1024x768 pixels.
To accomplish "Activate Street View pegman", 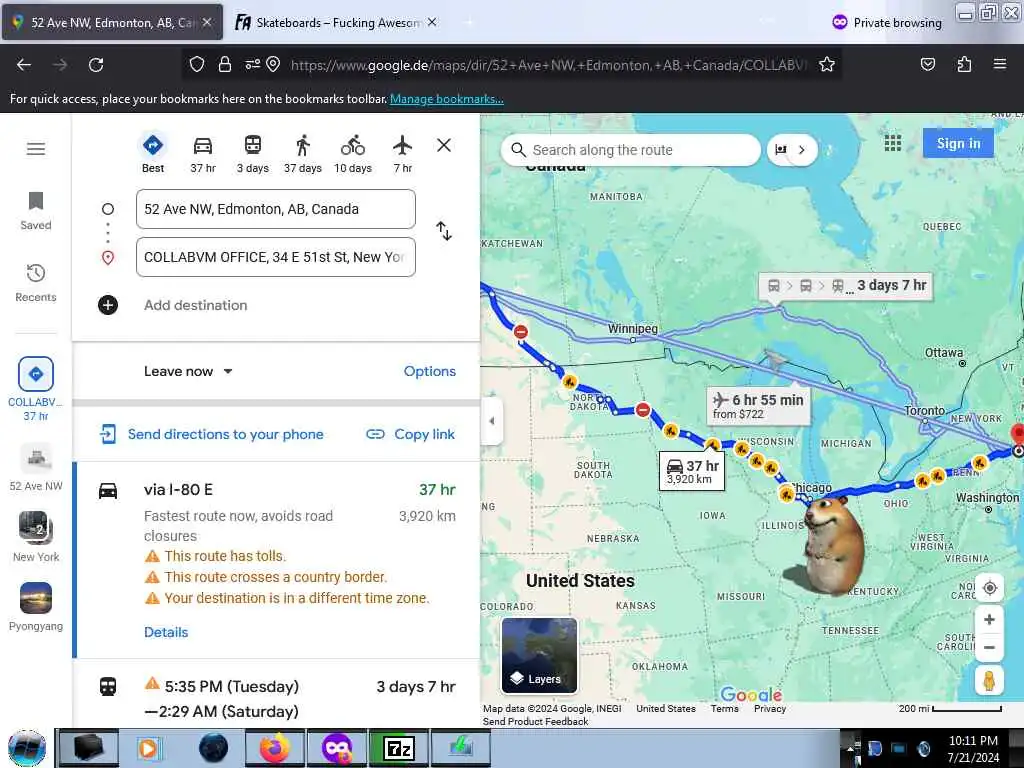I will (x=989, y=680).
